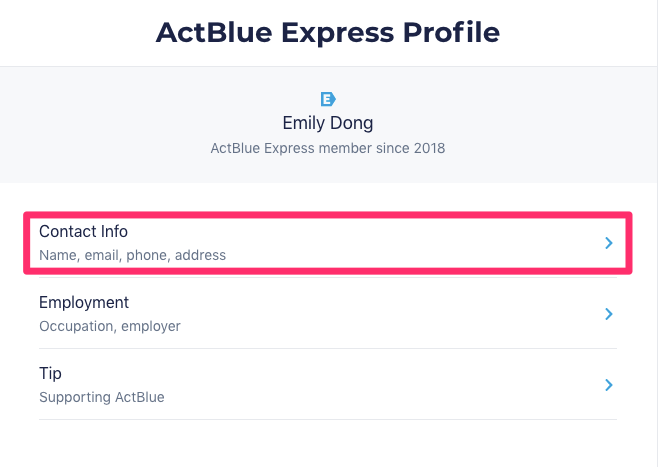
Task: Click "ActBlue Express member since 2018" text
Action: click(328, 148)
